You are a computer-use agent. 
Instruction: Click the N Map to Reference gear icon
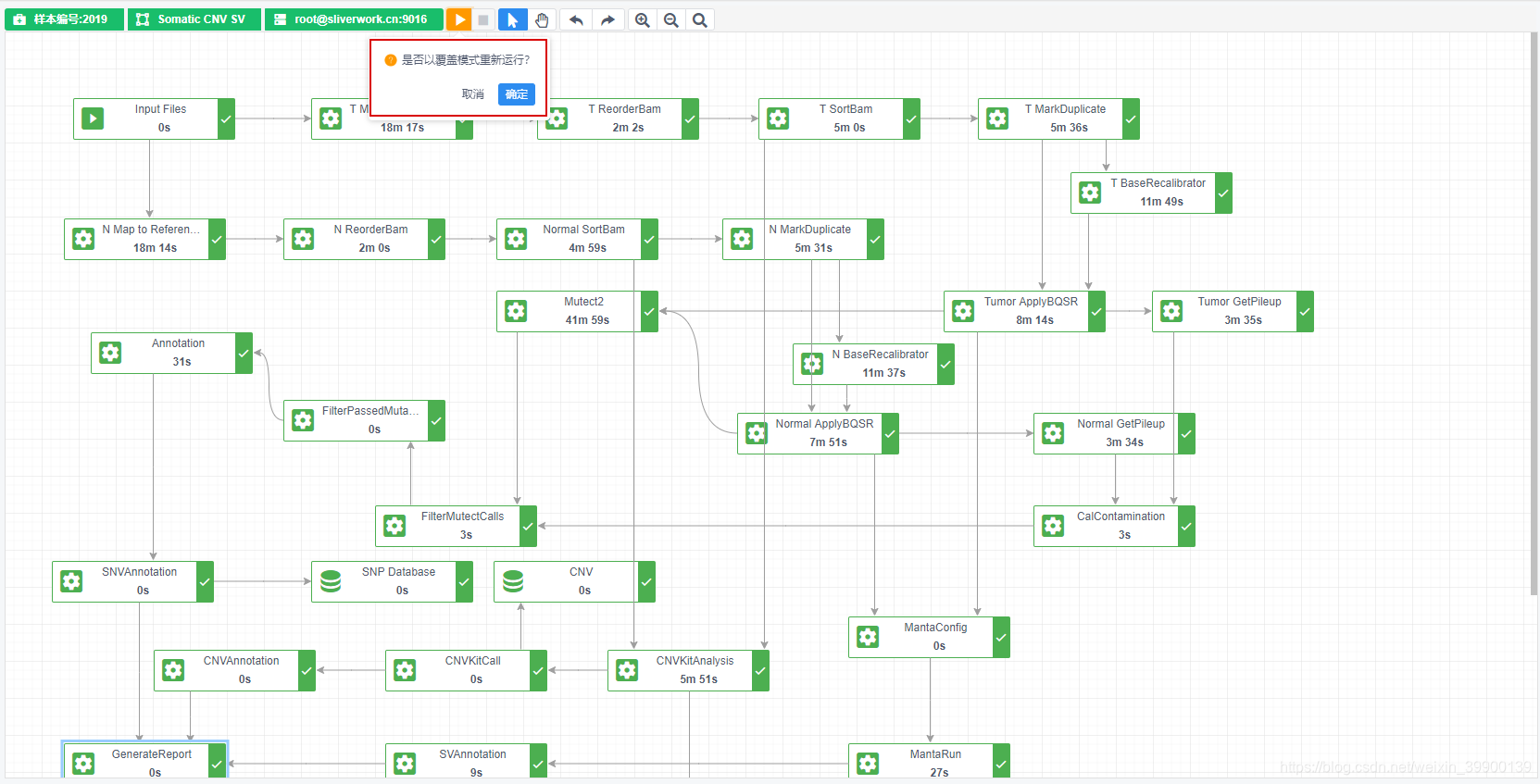coord(83,239)
